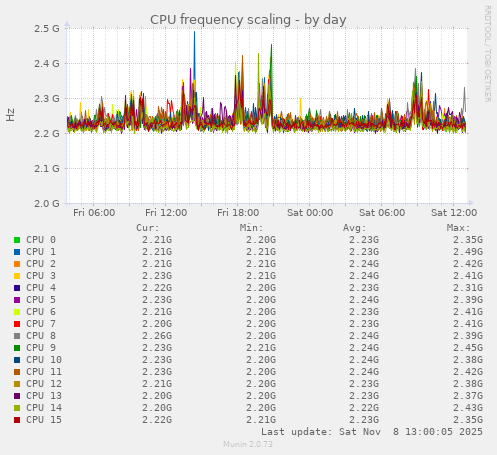Click CPU 8 current value 2.26G
Viewport: 497px width, 455px height.
(157, 336)
